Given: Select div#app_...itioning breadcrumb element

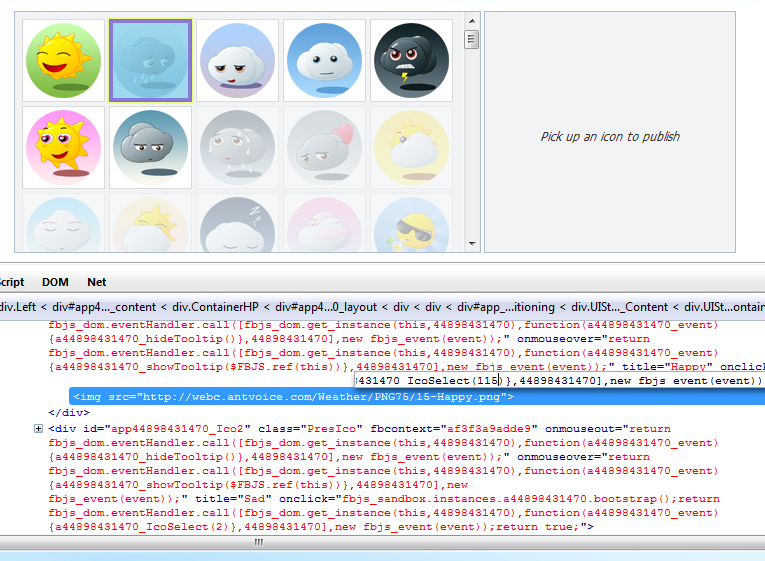Looking at the screenshot, I should [506, 307].
